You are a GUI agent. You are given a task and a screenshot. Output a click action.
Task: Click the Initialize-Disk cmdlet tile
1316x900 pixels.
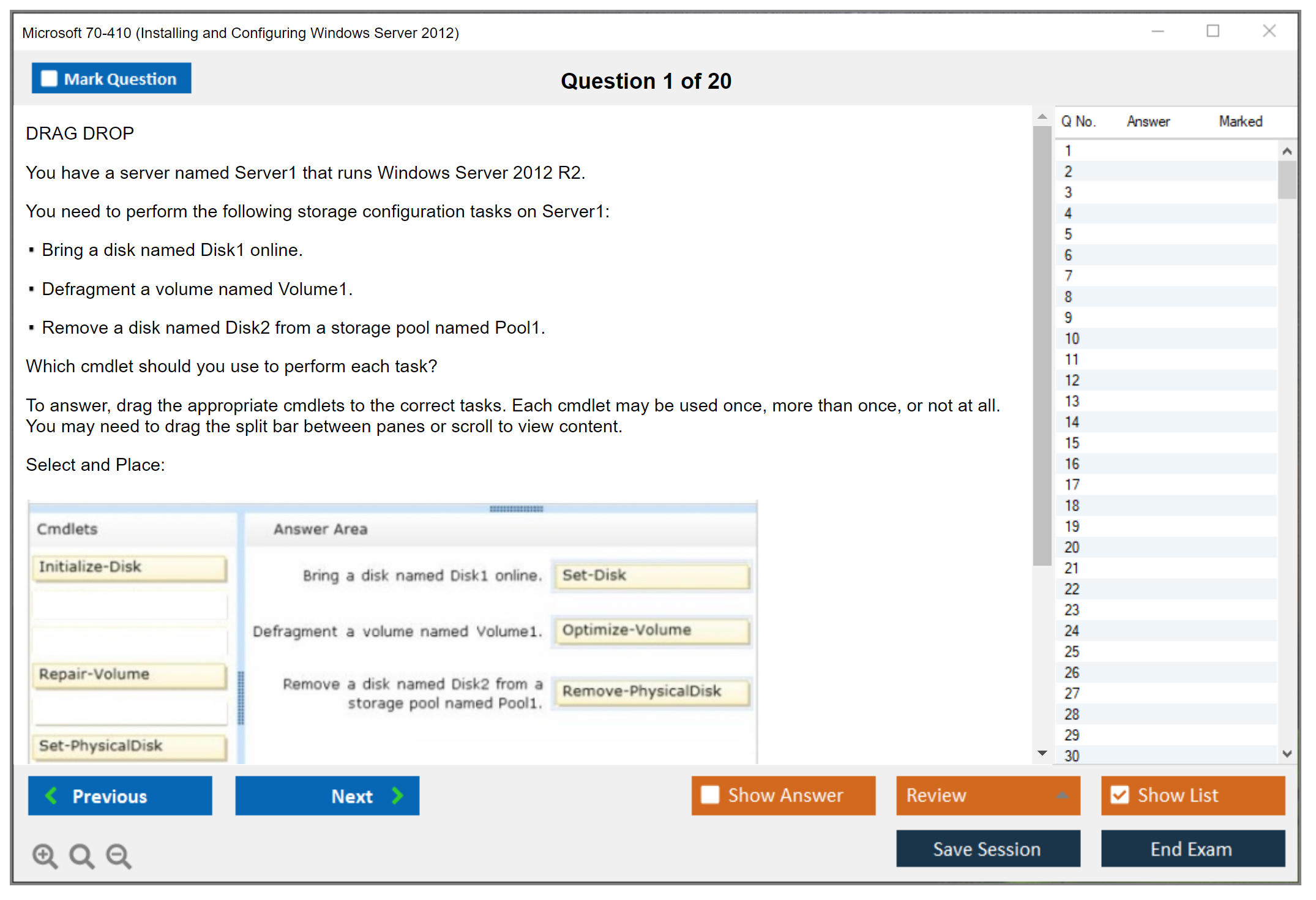(x=129, y=568)
